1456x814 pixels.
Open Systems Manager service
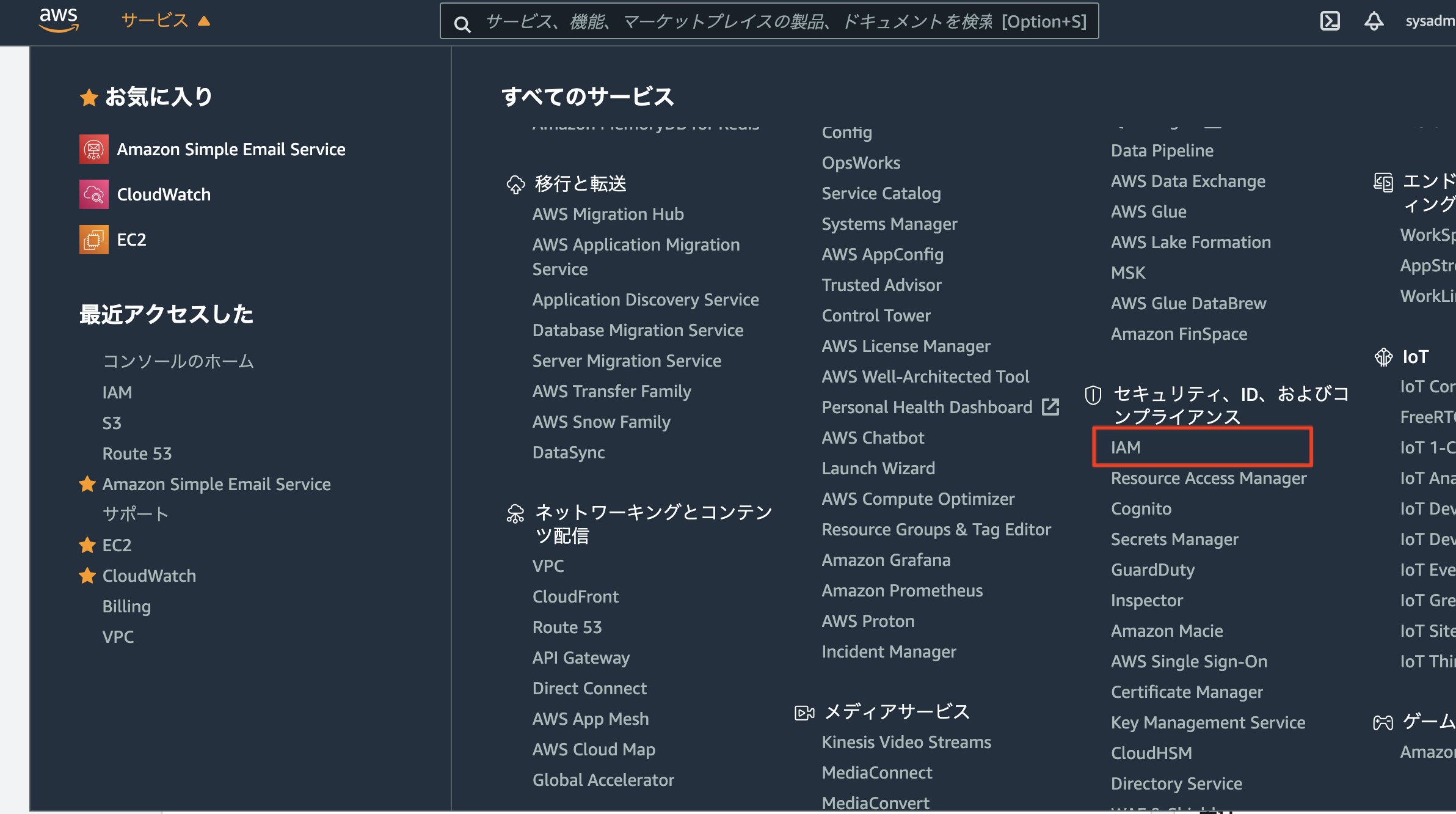pos(889,224)
